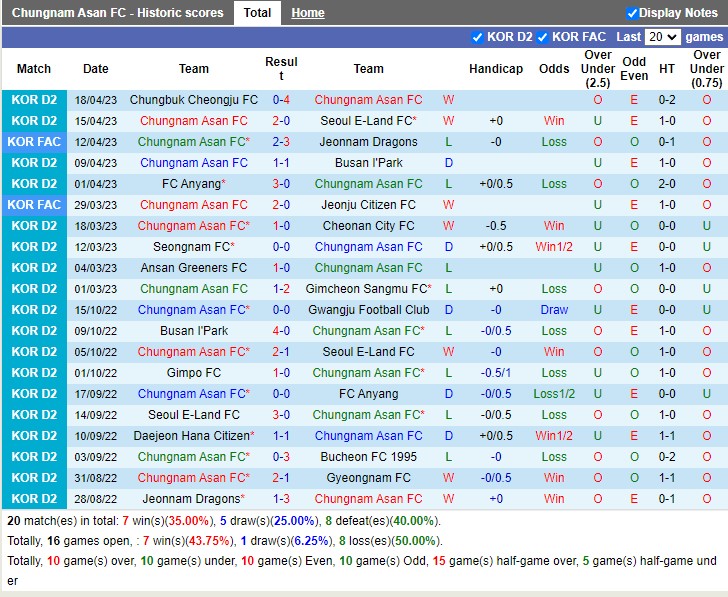The image size is (728, 597).
Task: Toggle the Display Notes checkbox
Action: (631, 13)
